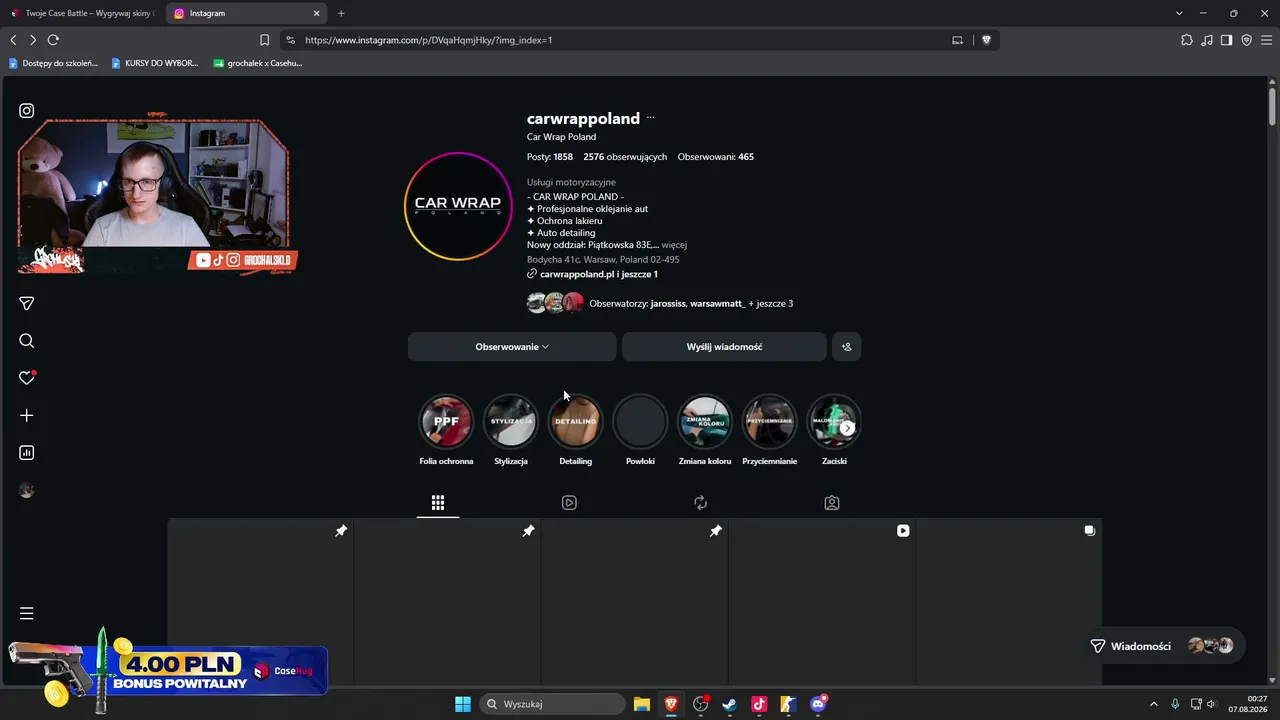Switch to the reposts tab
The height and width of the screenshot is (720, 1280).
[x=700, y=502]
